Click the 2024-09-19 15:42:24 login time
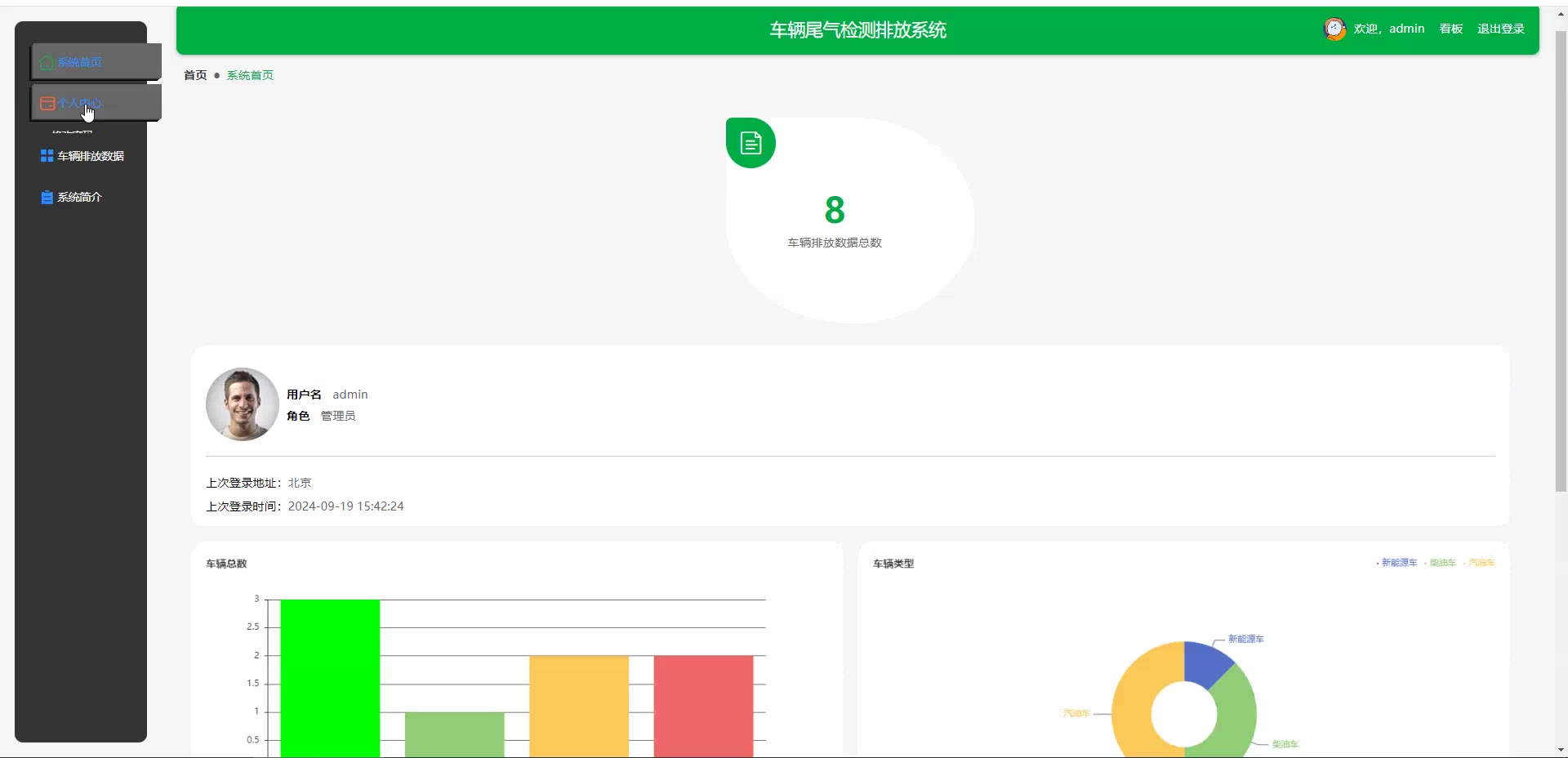This screenshot has width=1568, height=758. click(346, 506)
